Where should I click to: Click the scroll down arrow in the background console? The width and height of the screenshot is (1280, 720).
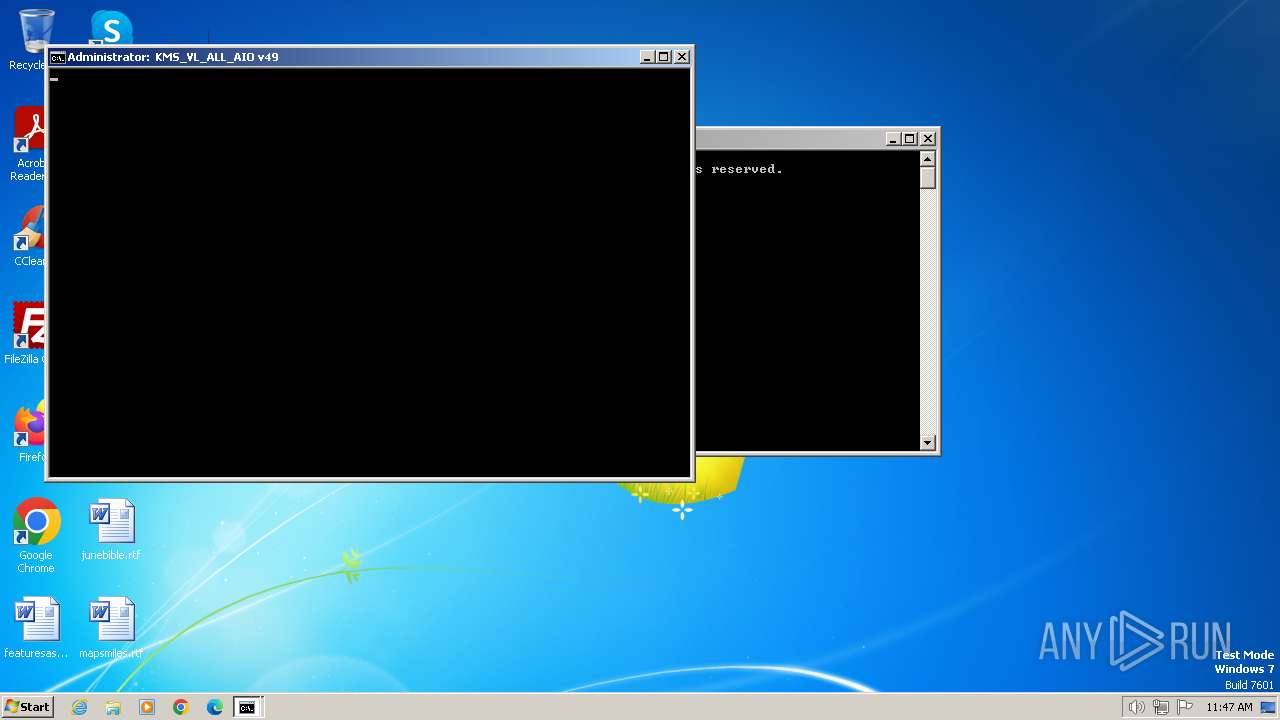[x=927, y=442]
